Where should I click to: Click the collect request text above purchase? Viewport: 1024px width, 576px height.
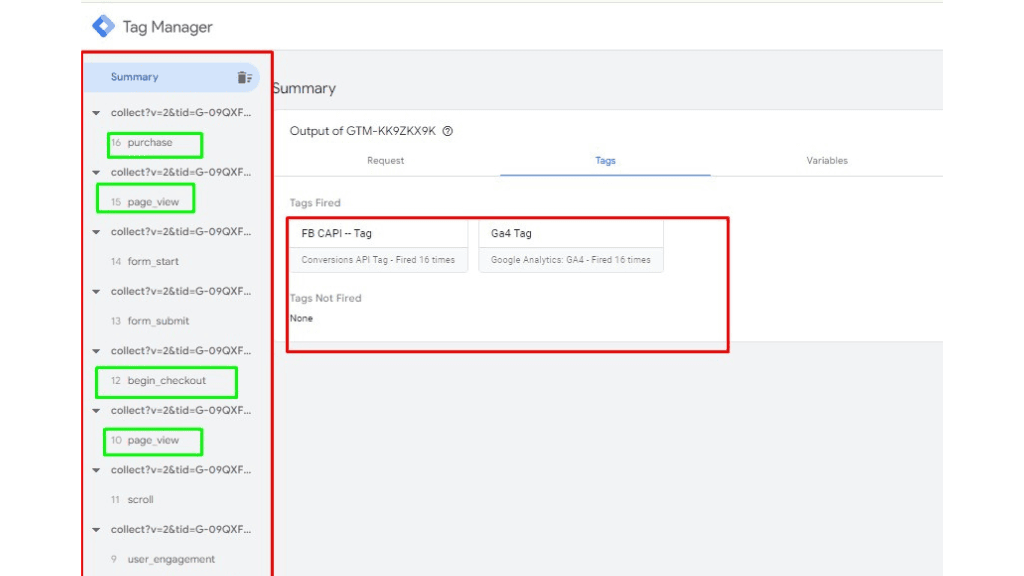181,113
